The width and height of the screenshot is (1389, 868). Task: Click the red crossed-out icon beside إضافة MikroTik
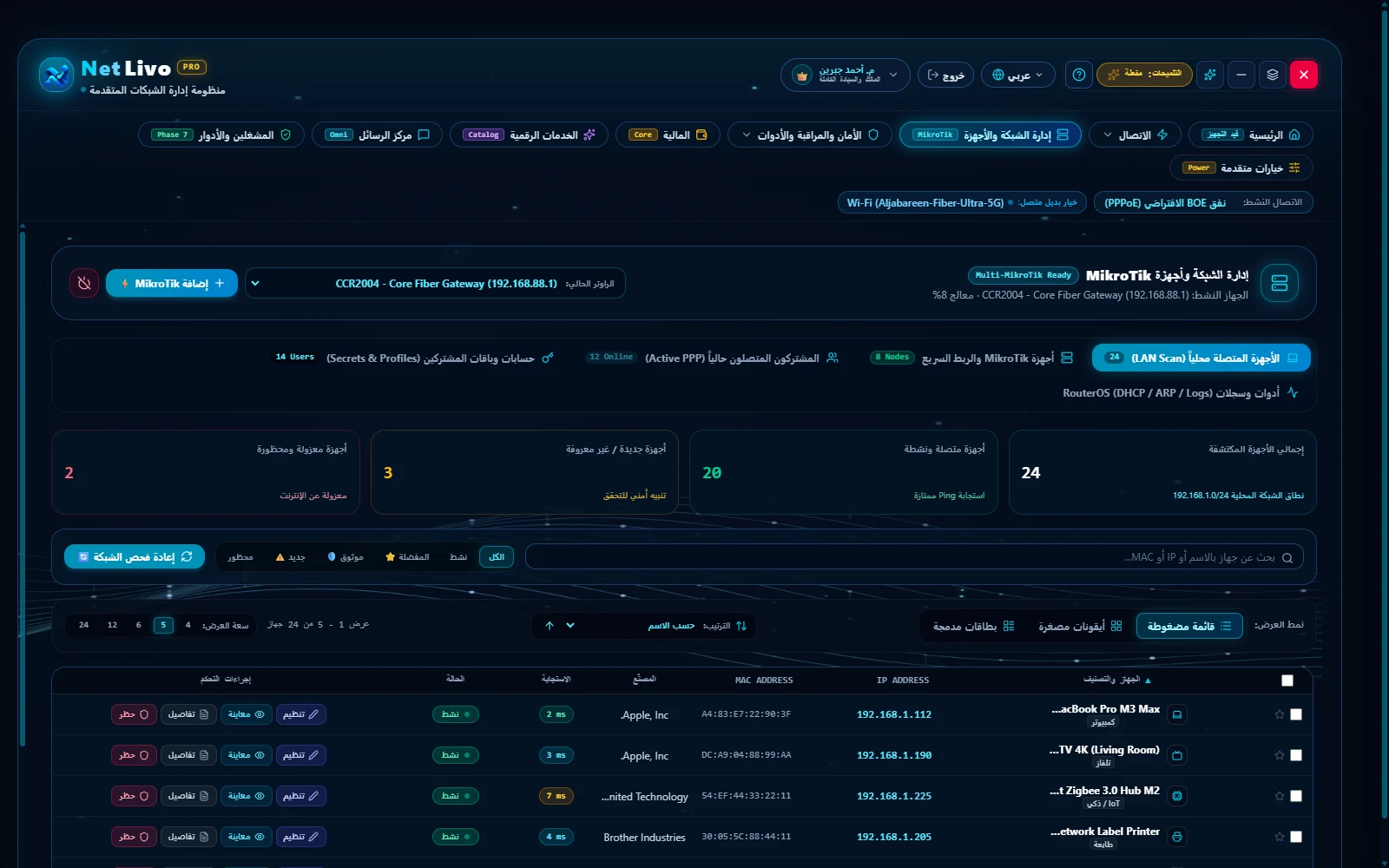coord(84,283)
